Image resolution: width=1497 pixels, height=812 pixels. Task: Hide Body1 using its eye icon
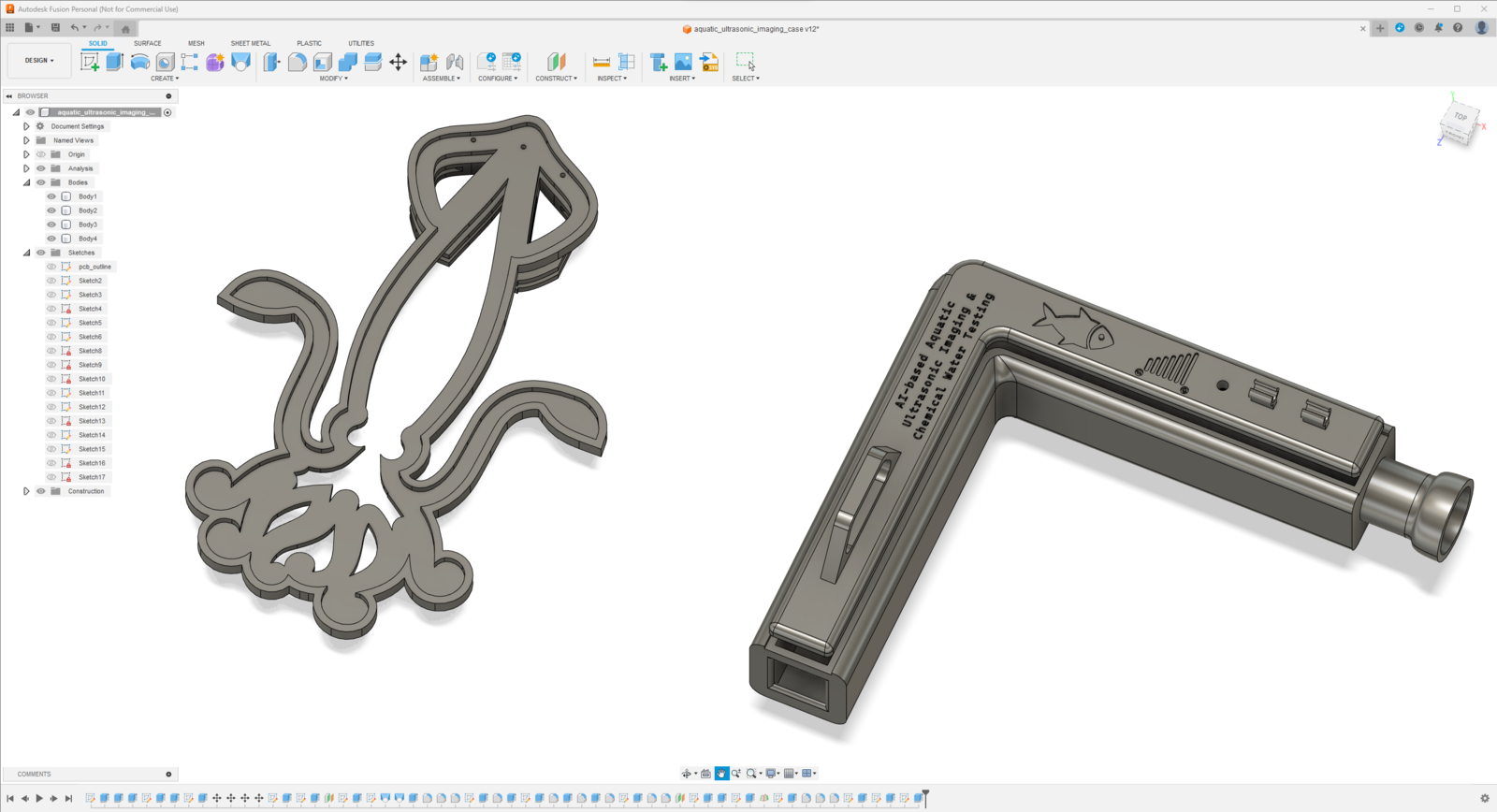point(51,196)
